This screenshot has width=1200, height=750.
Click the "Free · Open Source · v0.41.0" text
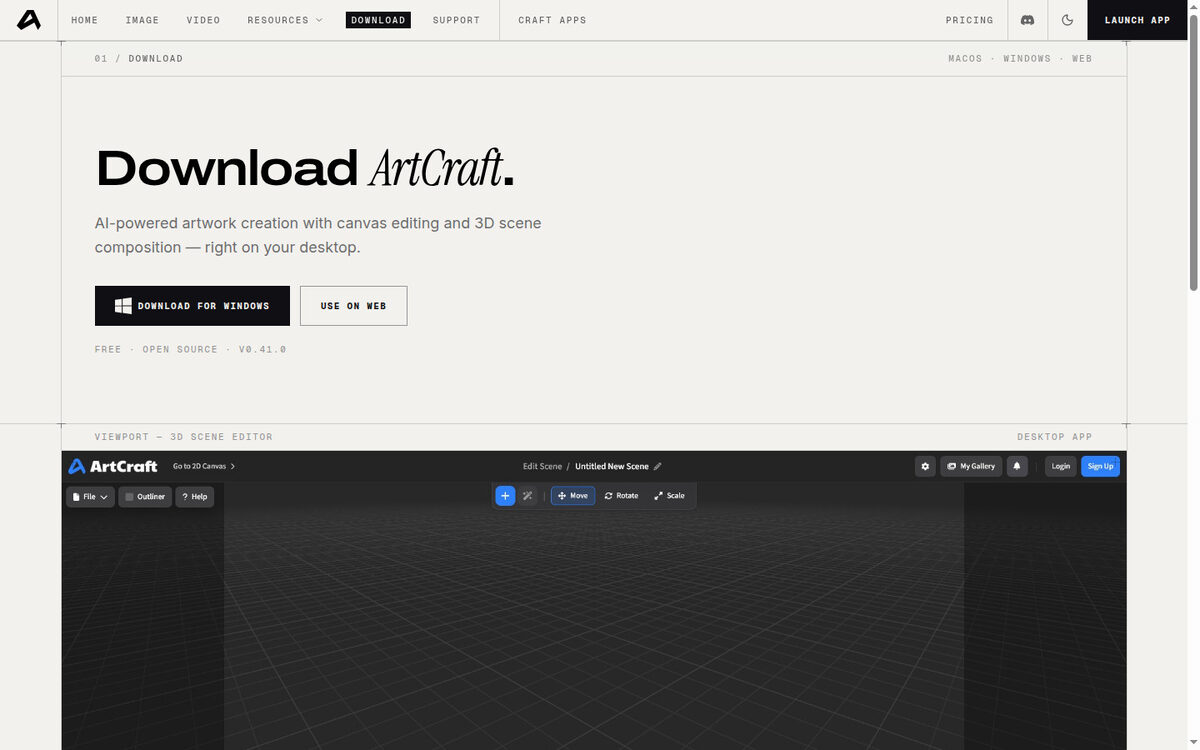click(190, 349)
